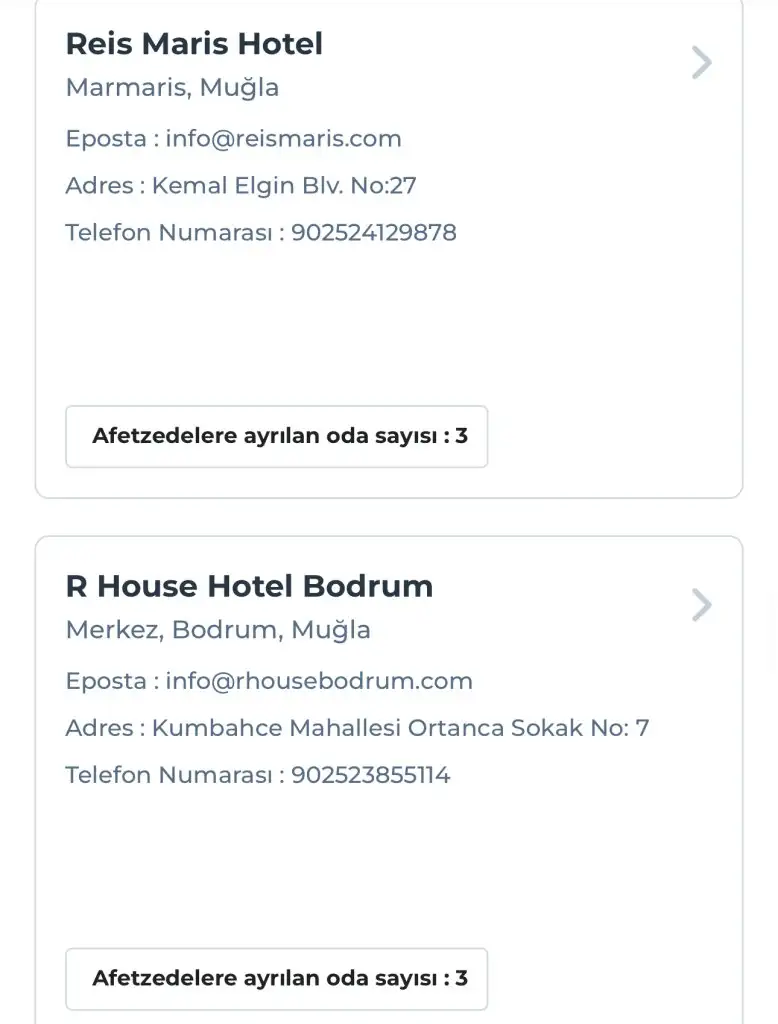Select the R House Hotel Bodrum title

tap(249, 586)
